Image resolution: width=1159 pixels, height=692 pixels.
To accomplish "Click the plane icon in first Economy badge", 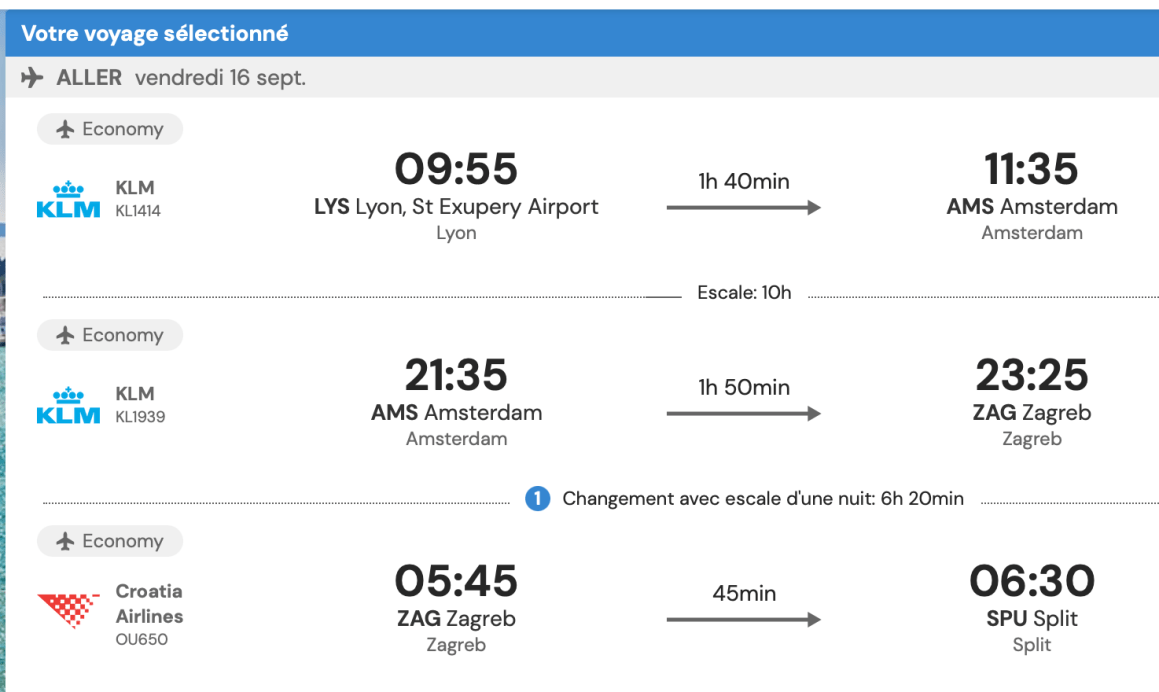I will pyautogui.click(x=66, y=129).
